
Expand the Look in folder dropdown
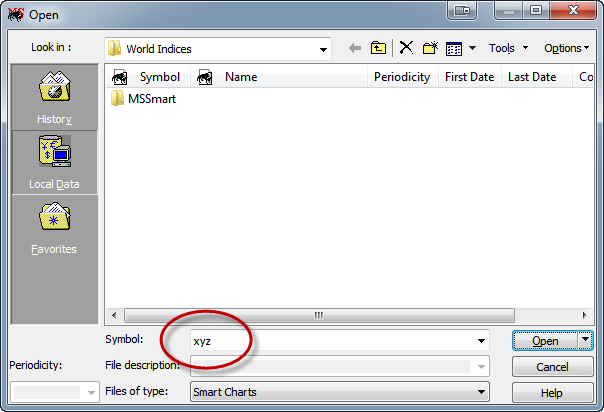pos(323,49)
